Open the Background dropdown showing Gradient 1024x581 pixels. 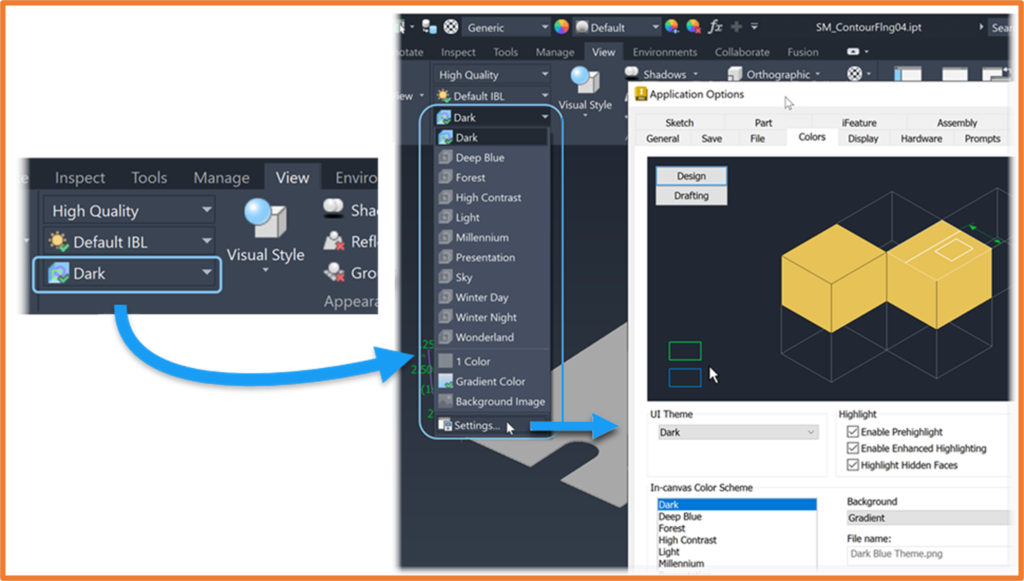point(929,518)
